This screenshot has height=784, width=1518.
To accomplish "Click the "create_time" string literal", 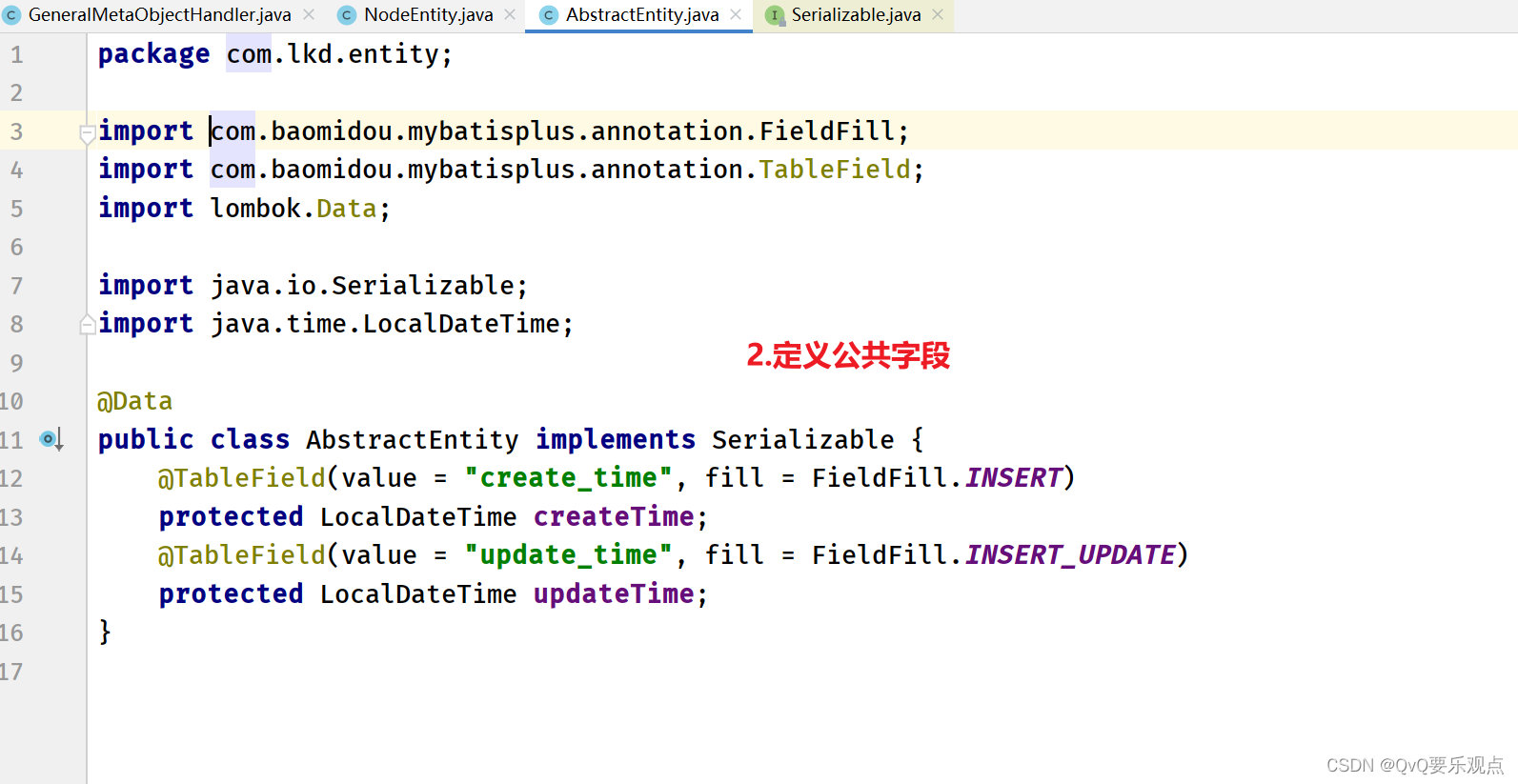I will click(x=569, y=478).
